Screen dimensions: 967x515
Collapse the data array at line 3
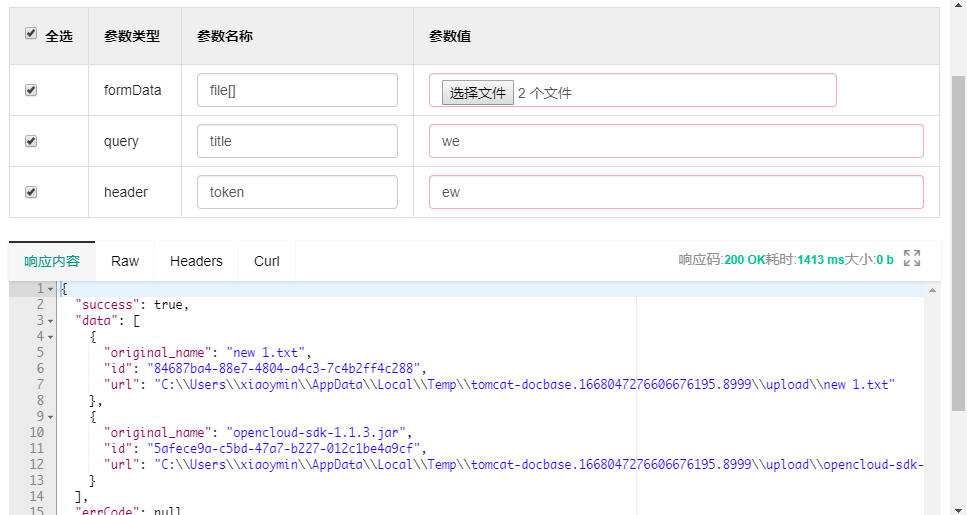click(x=51, y=321)
